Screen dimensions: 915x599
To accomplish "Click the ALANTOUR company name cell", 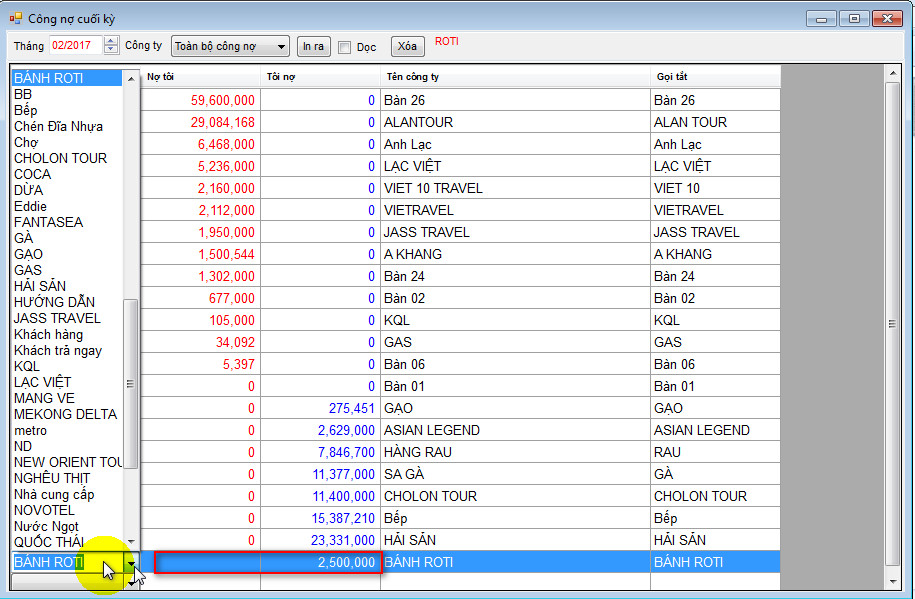I will [x=515, y=122].
